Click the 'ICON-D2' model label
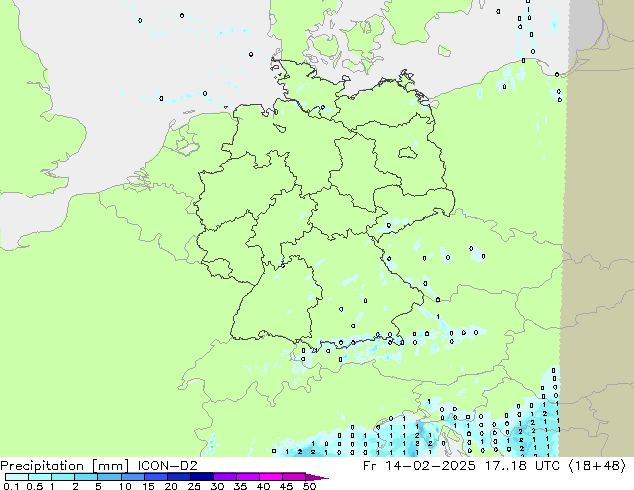This screenshot has width=634, height=490. point(167,466)
